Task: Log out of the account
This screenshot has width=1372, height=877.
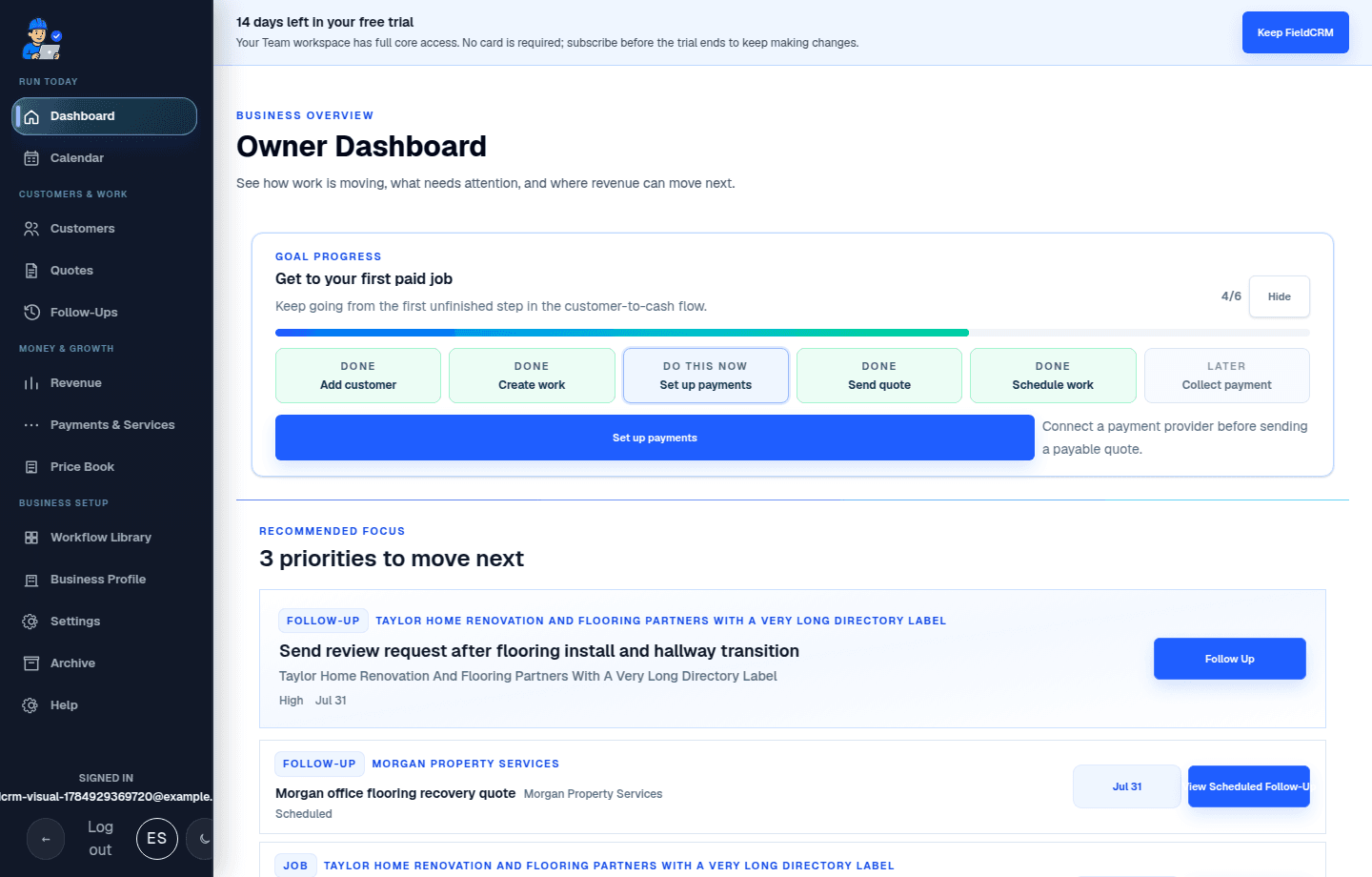Action: 100,839
